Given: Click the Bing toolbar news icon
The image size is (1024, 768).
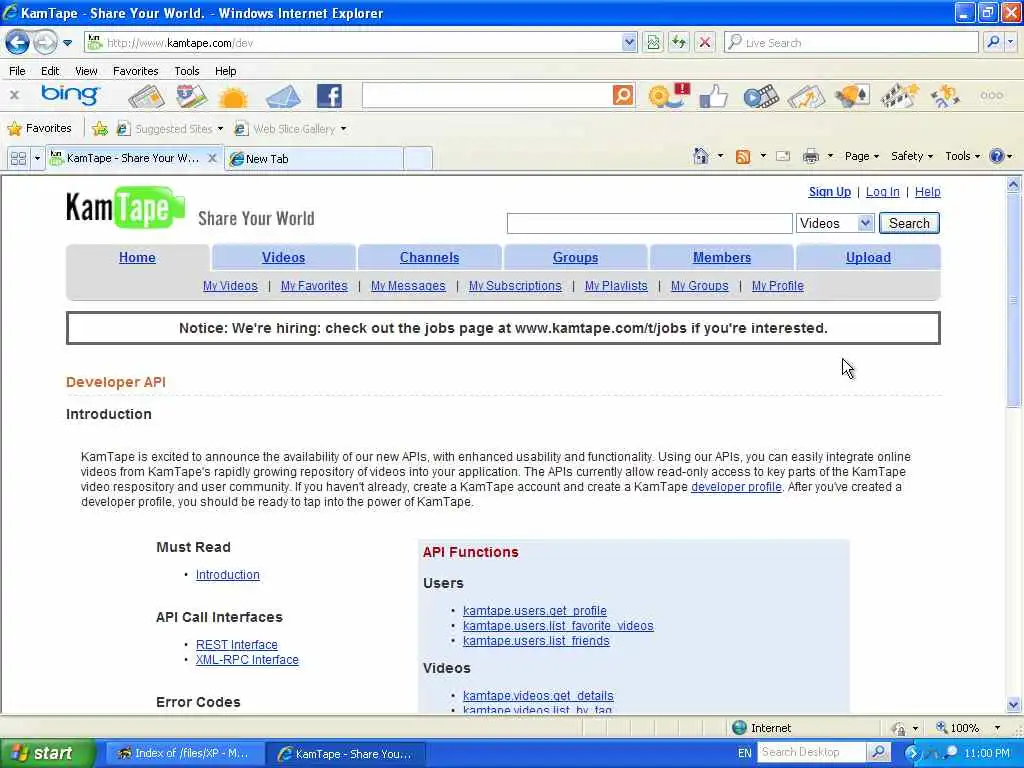Looking at the screenshot, I should [146, 97].
